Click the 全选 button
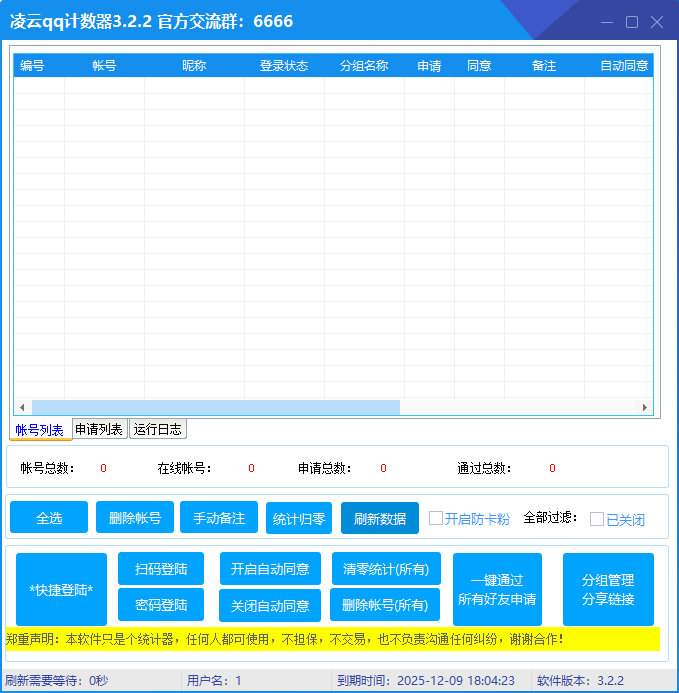This screenshot has height=693, width=679. pyautogui.click(x=49, y=518)
